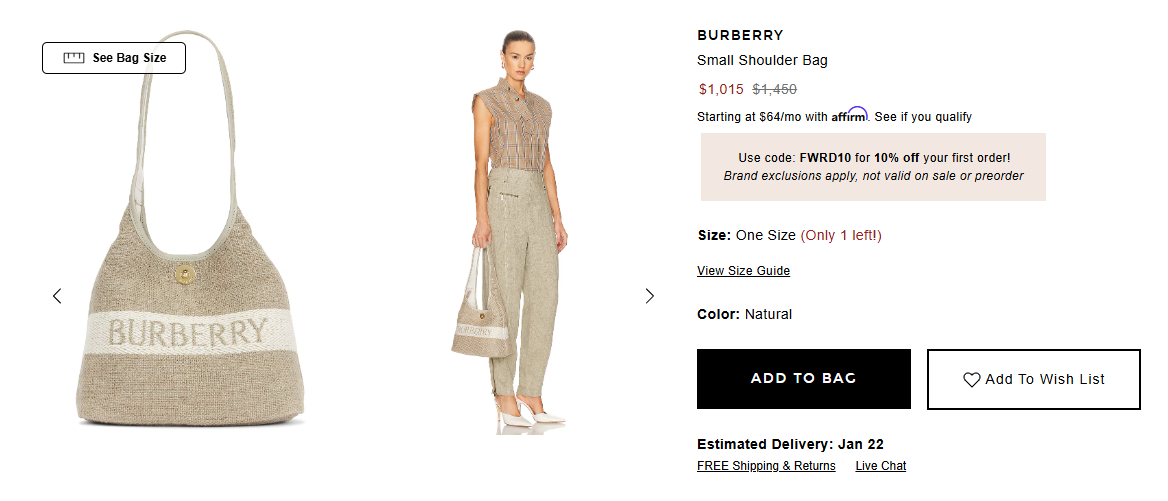Click the Small Shoulder Bag title
Image resolution: width=1168 pixels, height=501 pixels.
point(762,60)
